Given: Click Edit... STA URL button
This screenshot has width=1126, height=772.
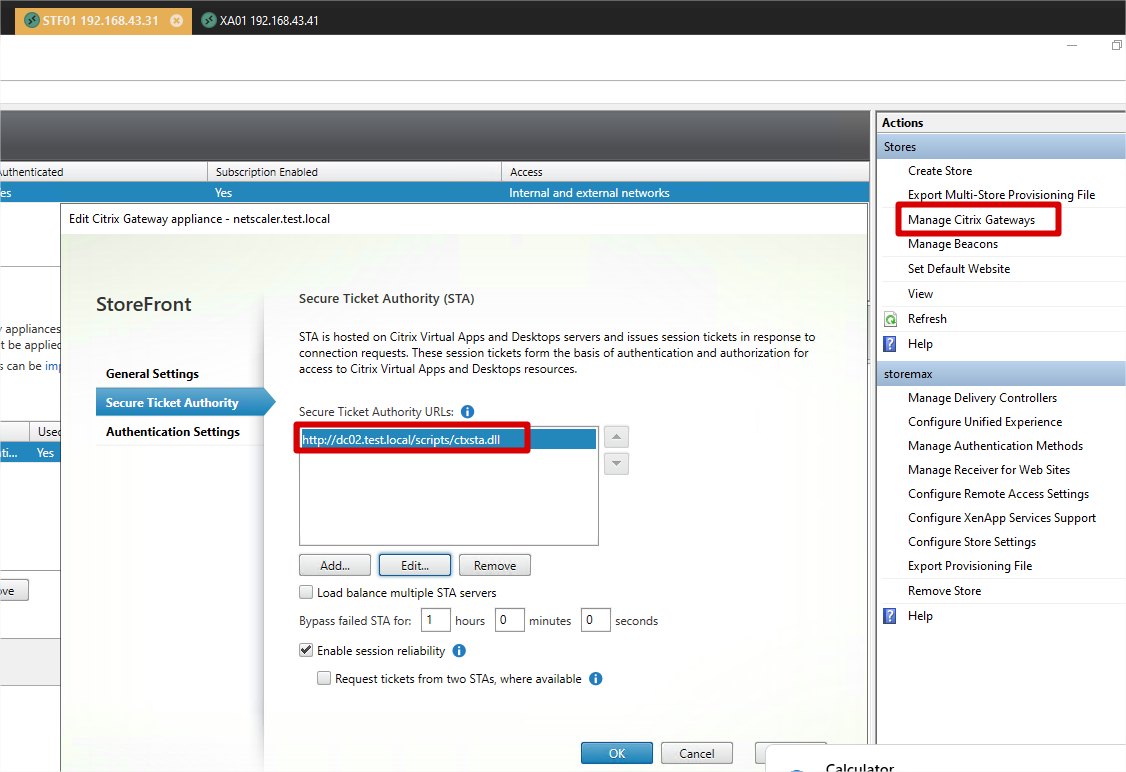Looking at the screenshot, I should (x=415, y=565).
